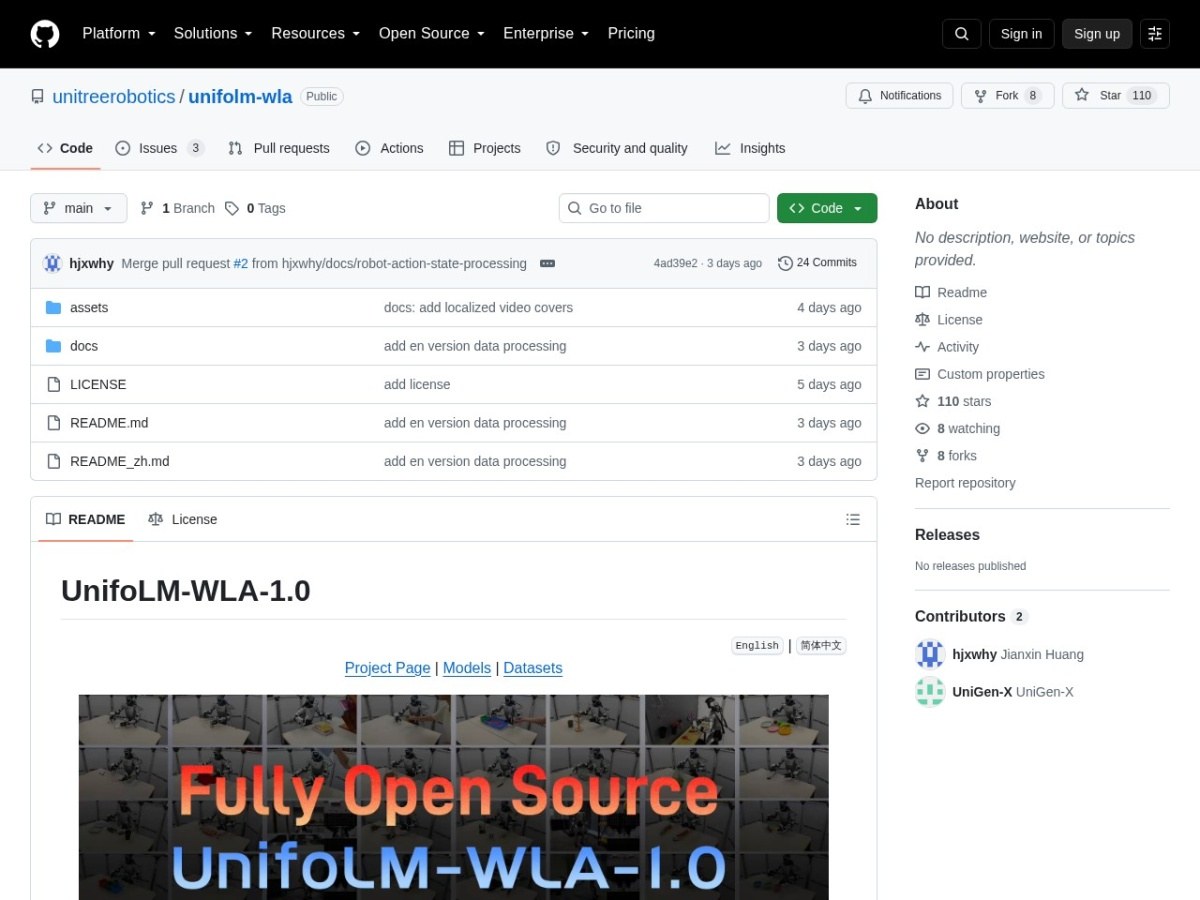Click hjxwhy avatar in commit row

tap(52, 263)
